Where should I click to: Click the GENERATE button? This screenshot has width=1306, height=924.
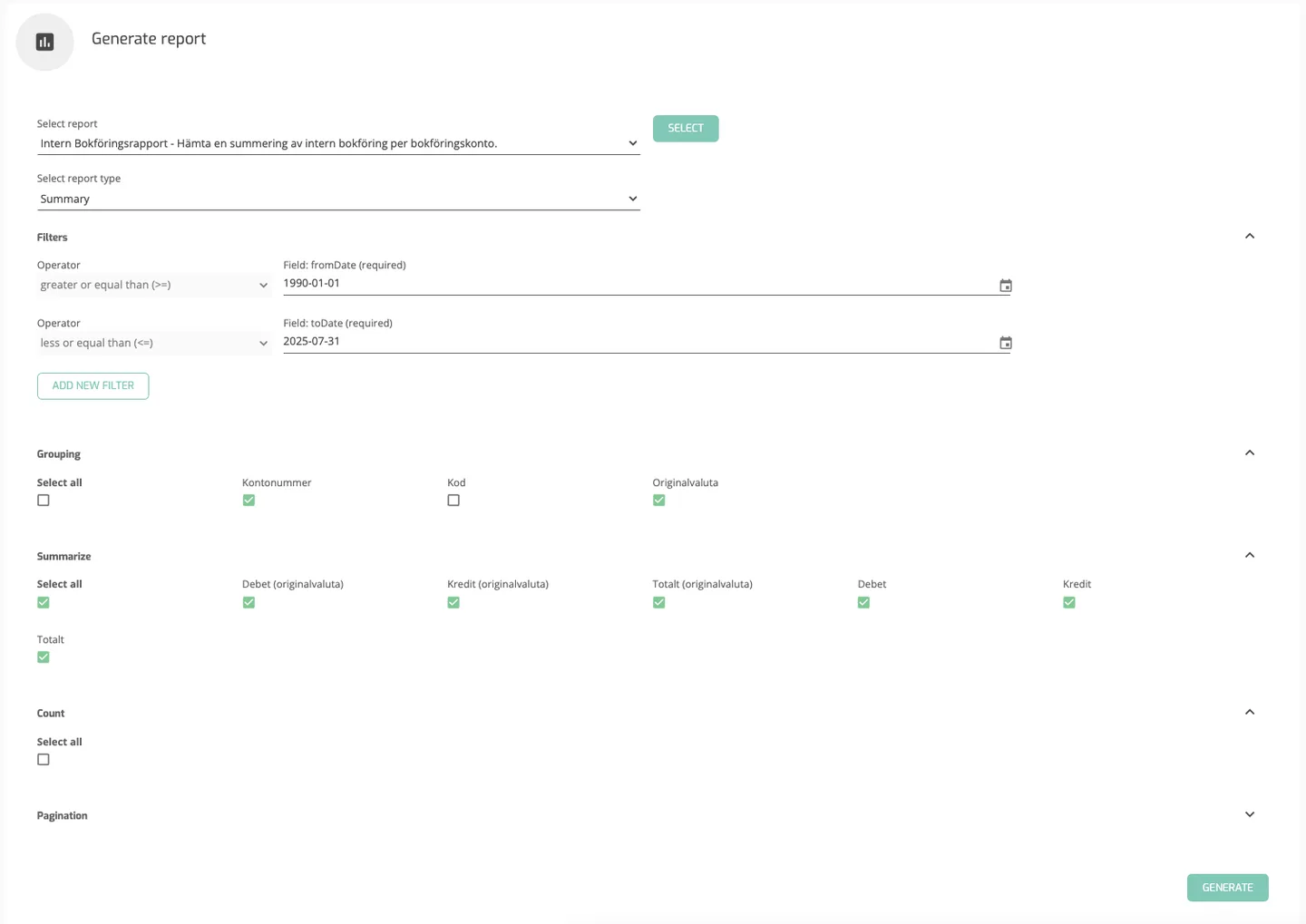pyautogui.click(x=1228, y=888)
